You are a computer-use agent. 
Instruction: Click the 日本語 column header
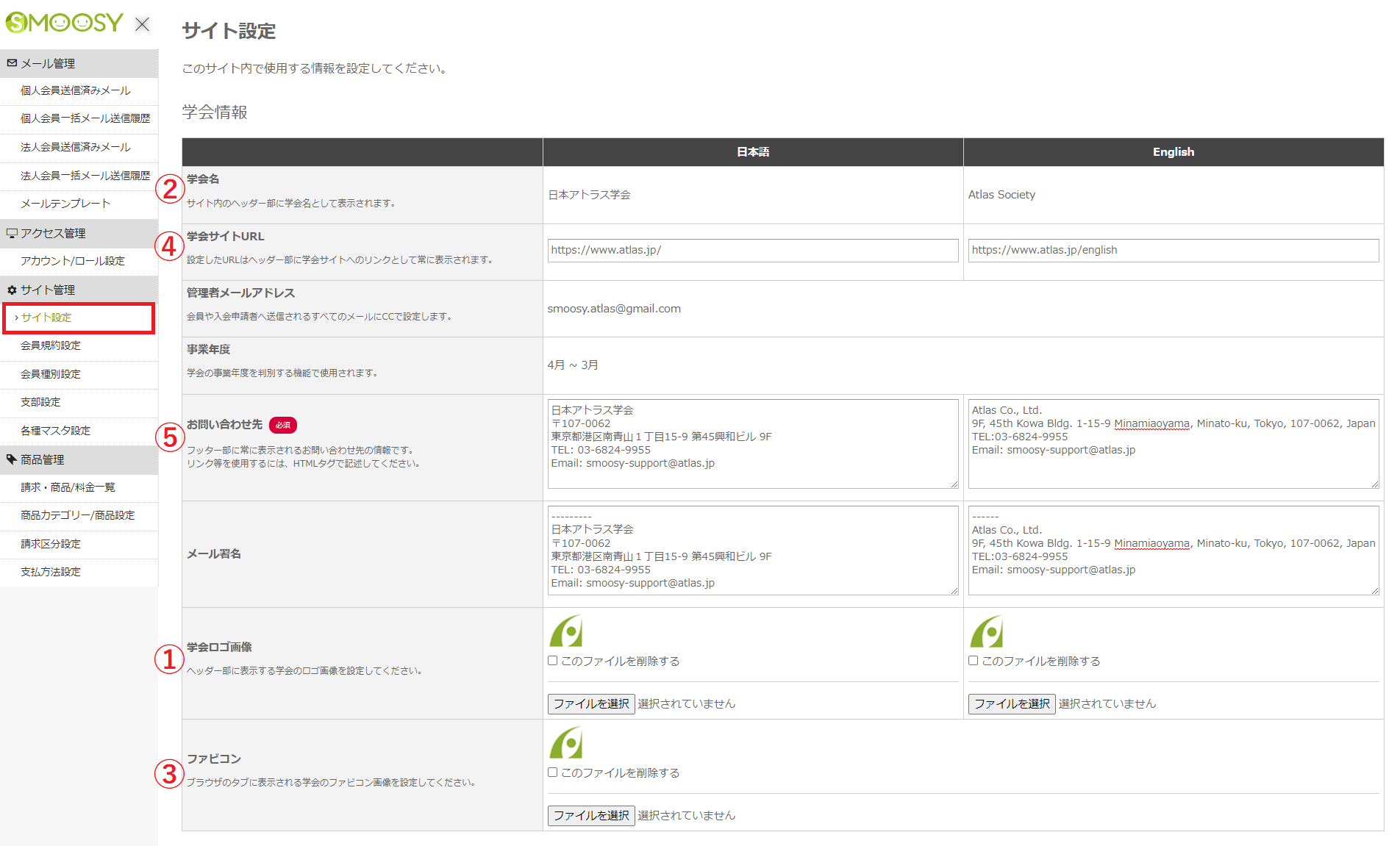point(753,152)
